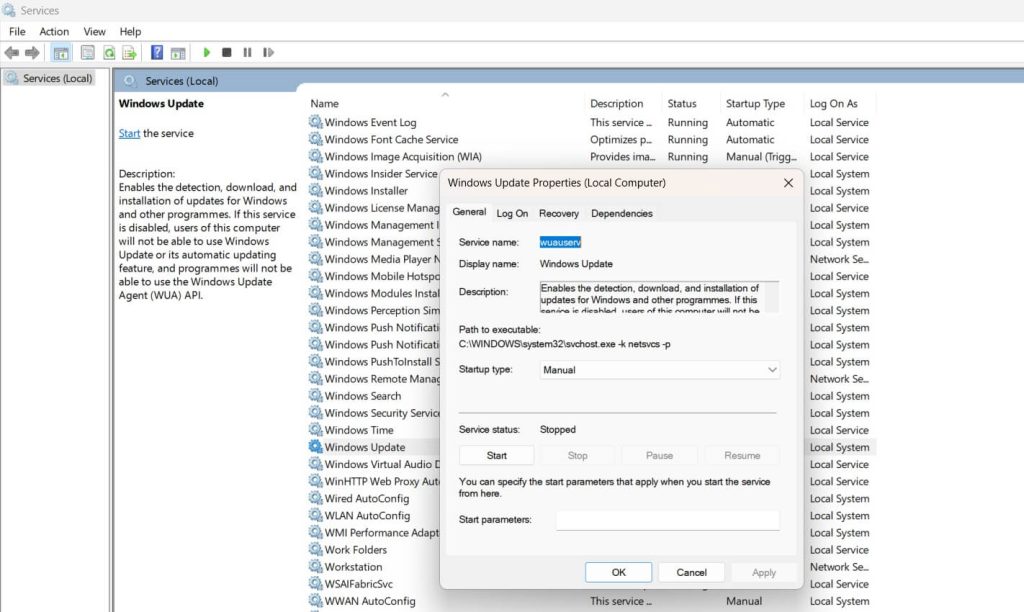
Task: Click the gear icon beside Windows Search
Action: (x=315, y=395)
